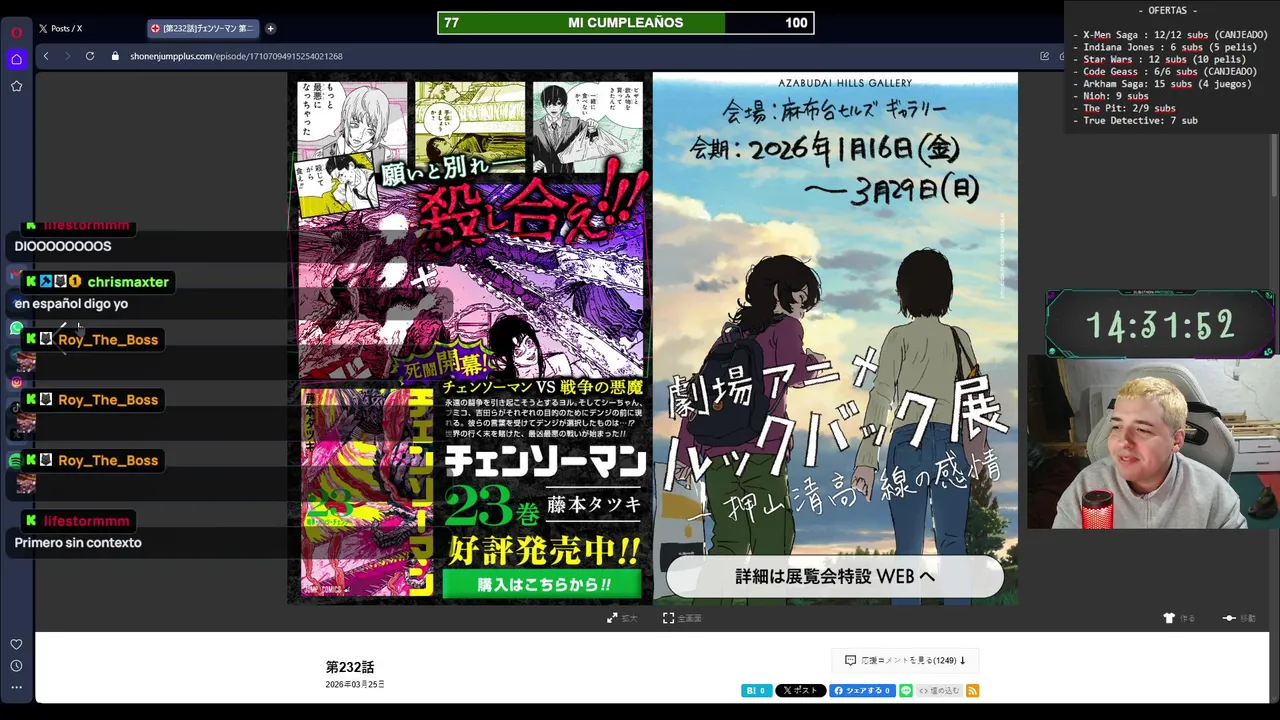The image size is (1280, 720).
Task: Go back with the back arrow
Action: click(46, 56)
